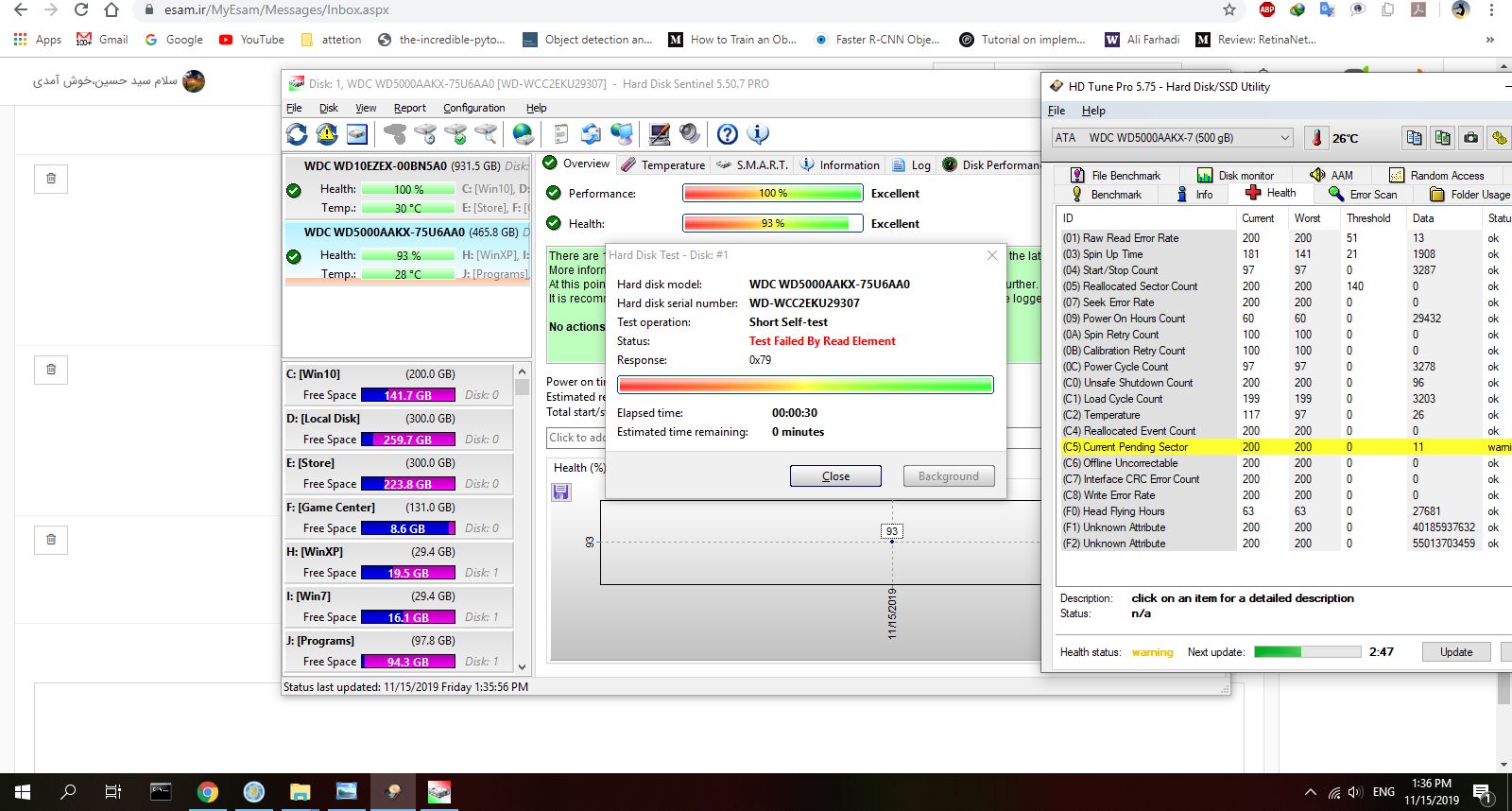Viewport: 1512px width, 811px height.
Task: Switch to the Benchmark tab in HD Tune
Action: (x=1106, y=195)
